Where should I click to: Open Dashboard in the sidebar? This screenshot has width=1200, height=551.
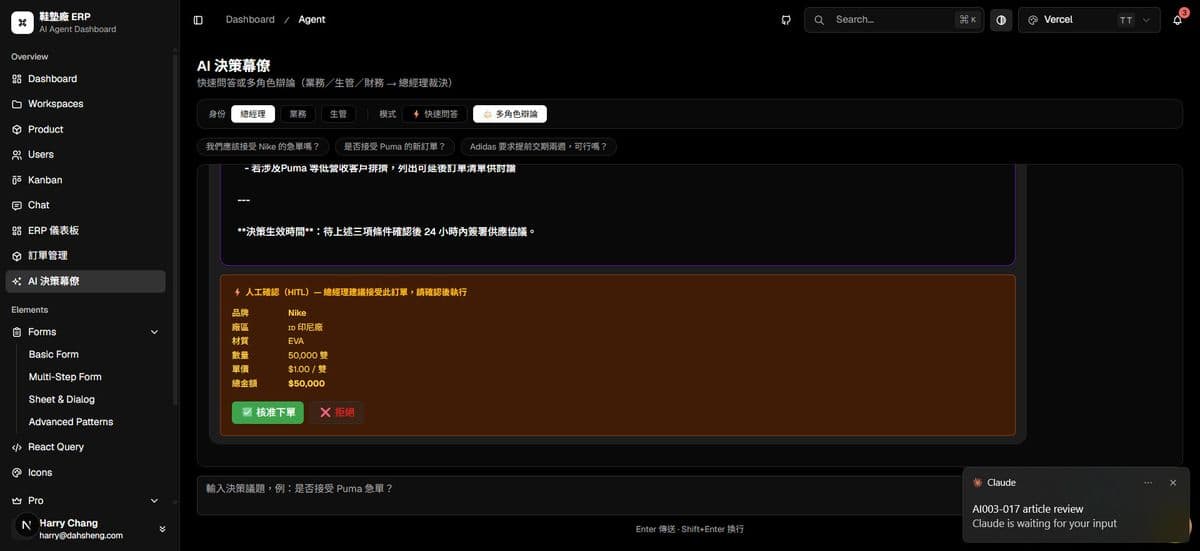pos(86,79)
